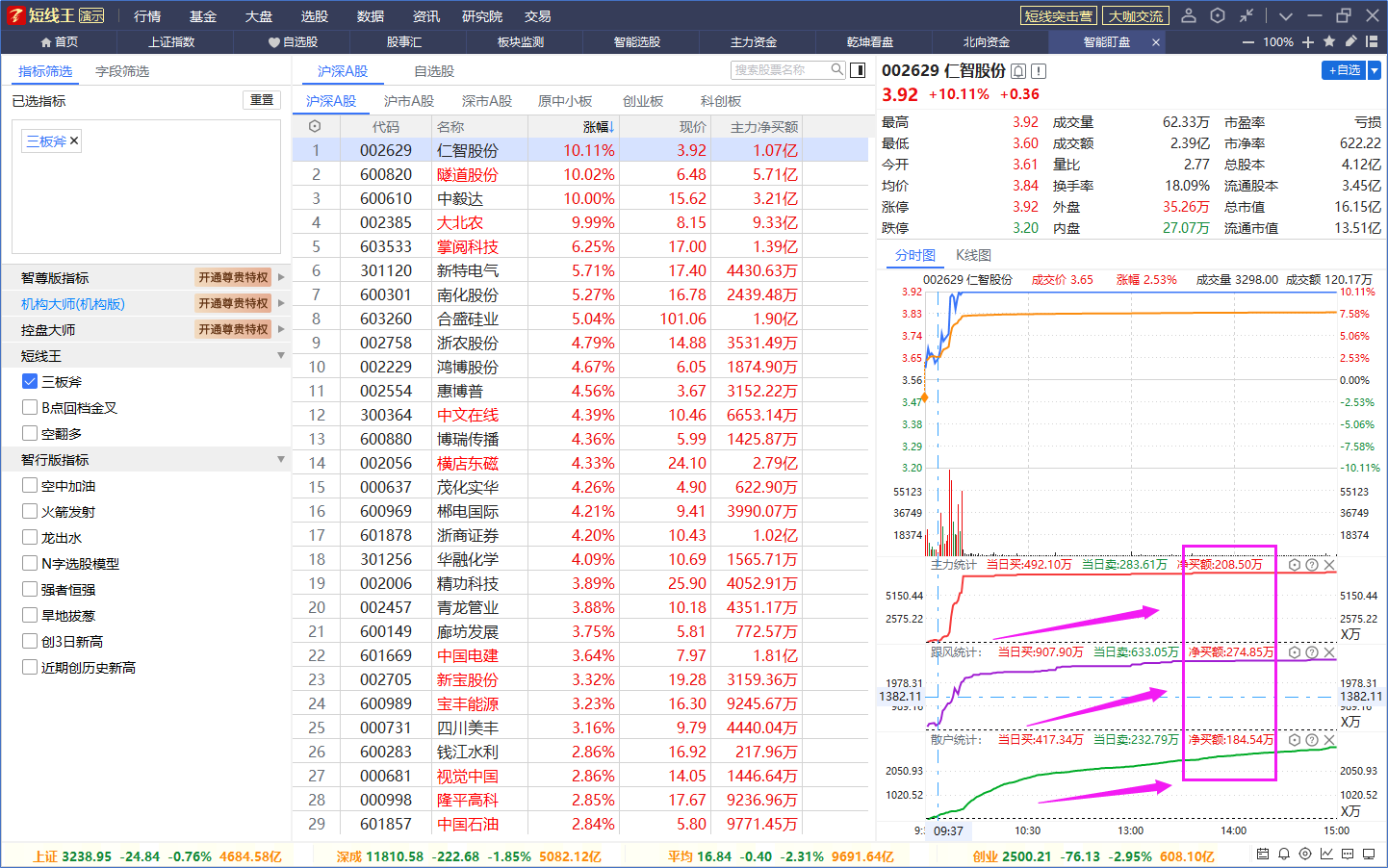Open the notification bell in status bar

tap(1284, 854)
